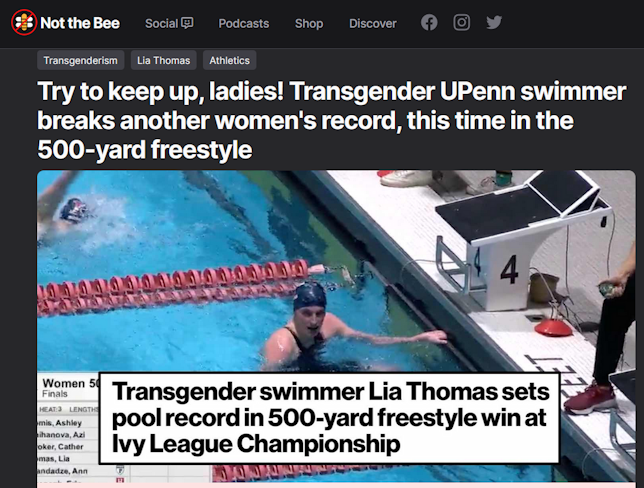Select the Transgenderism tag

(x=80, y=60)
